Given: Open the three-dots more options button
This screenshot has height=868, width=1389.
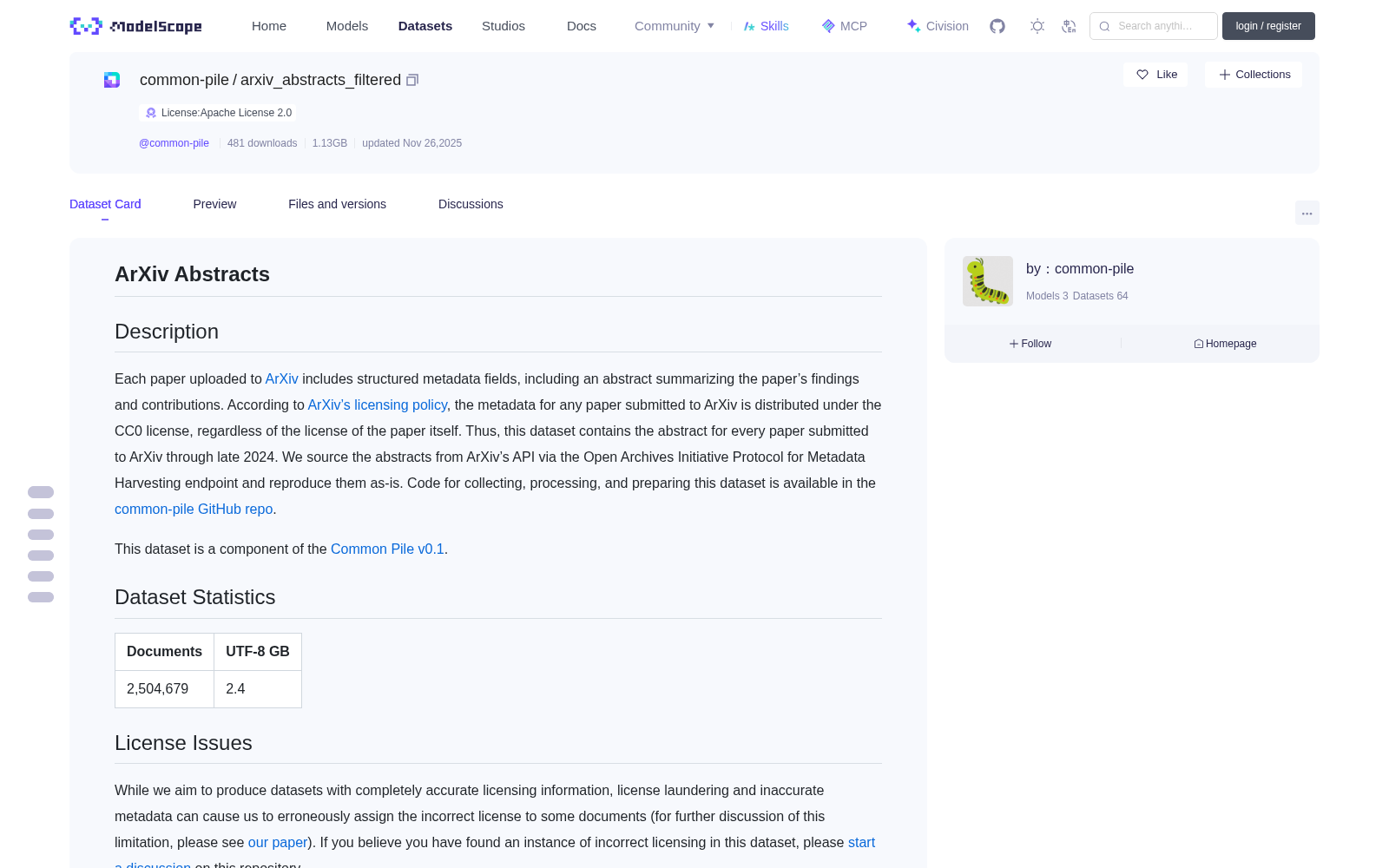Looking at the screenshot, I should (x=1307, y=213).
